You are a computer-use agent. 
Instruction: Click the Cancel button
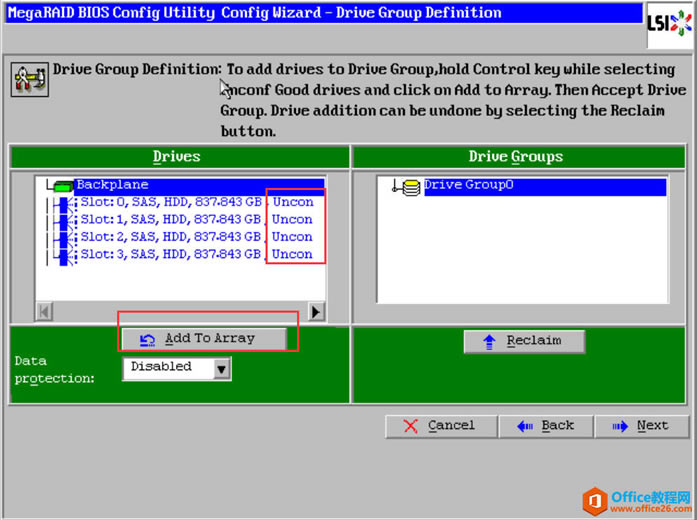[x=441, y=426]
